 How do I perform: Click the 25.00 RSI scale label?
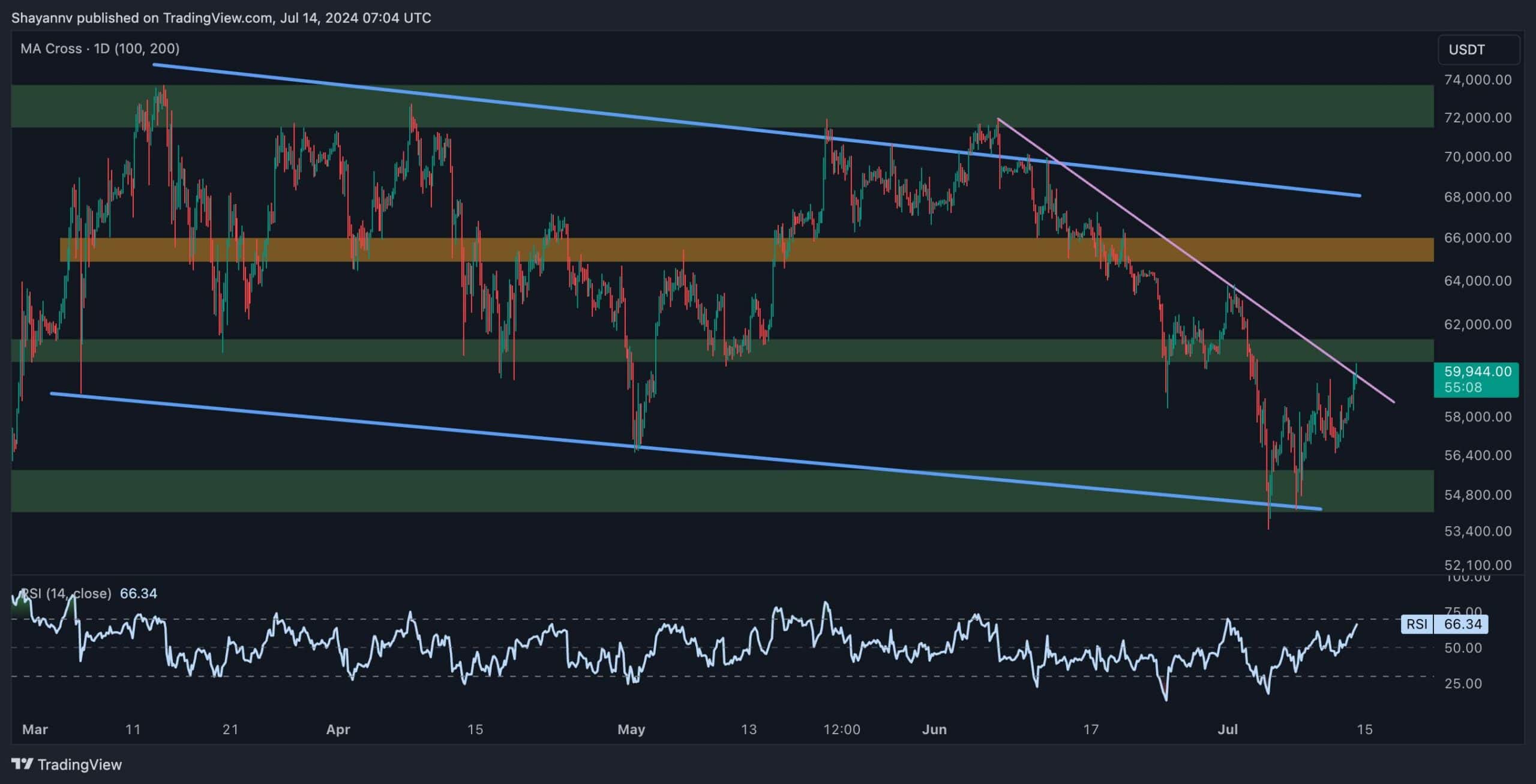coord(1463,683)
